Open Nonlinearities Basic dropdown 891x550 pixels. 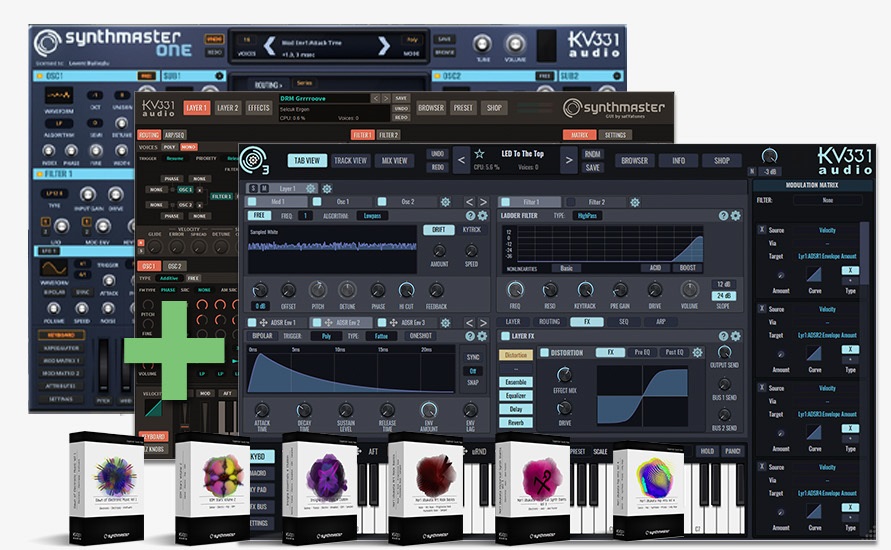[567, 268]
